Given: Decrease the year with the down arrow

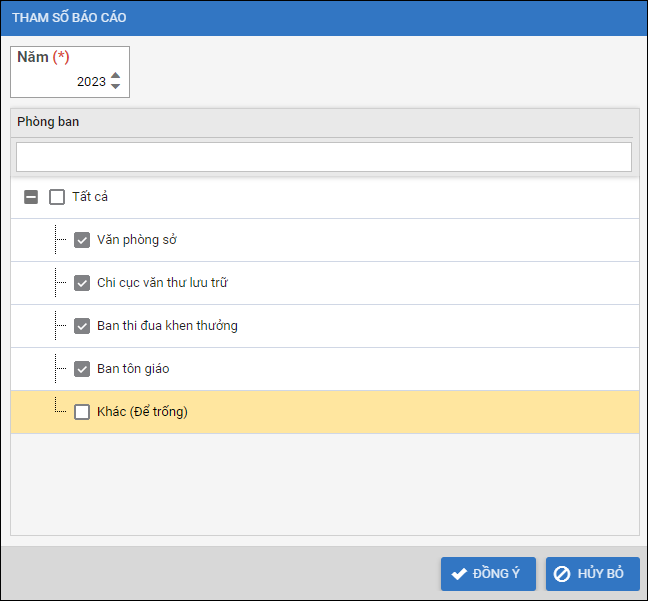Looking at the screenshot, I should pyautogui.click(x=116, y=87).
